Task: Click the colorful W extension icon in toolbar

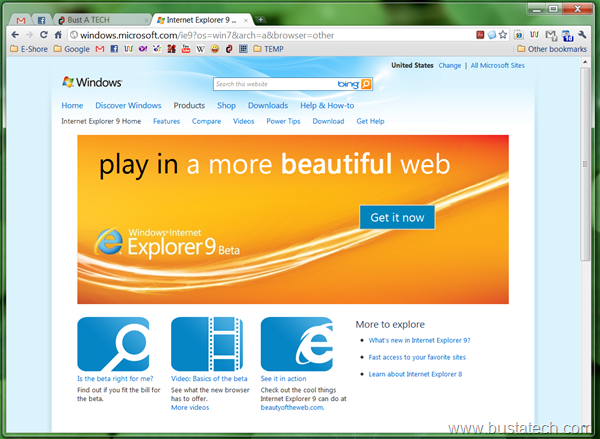Action: pos(534,35)
